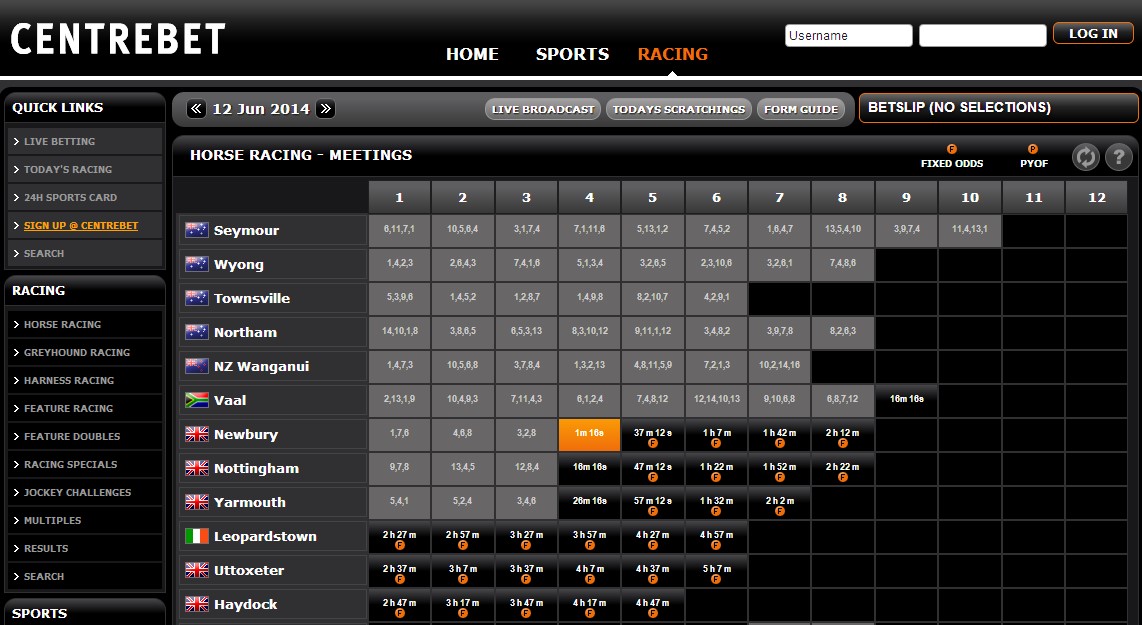Open the Form Guide

point(801,109)
